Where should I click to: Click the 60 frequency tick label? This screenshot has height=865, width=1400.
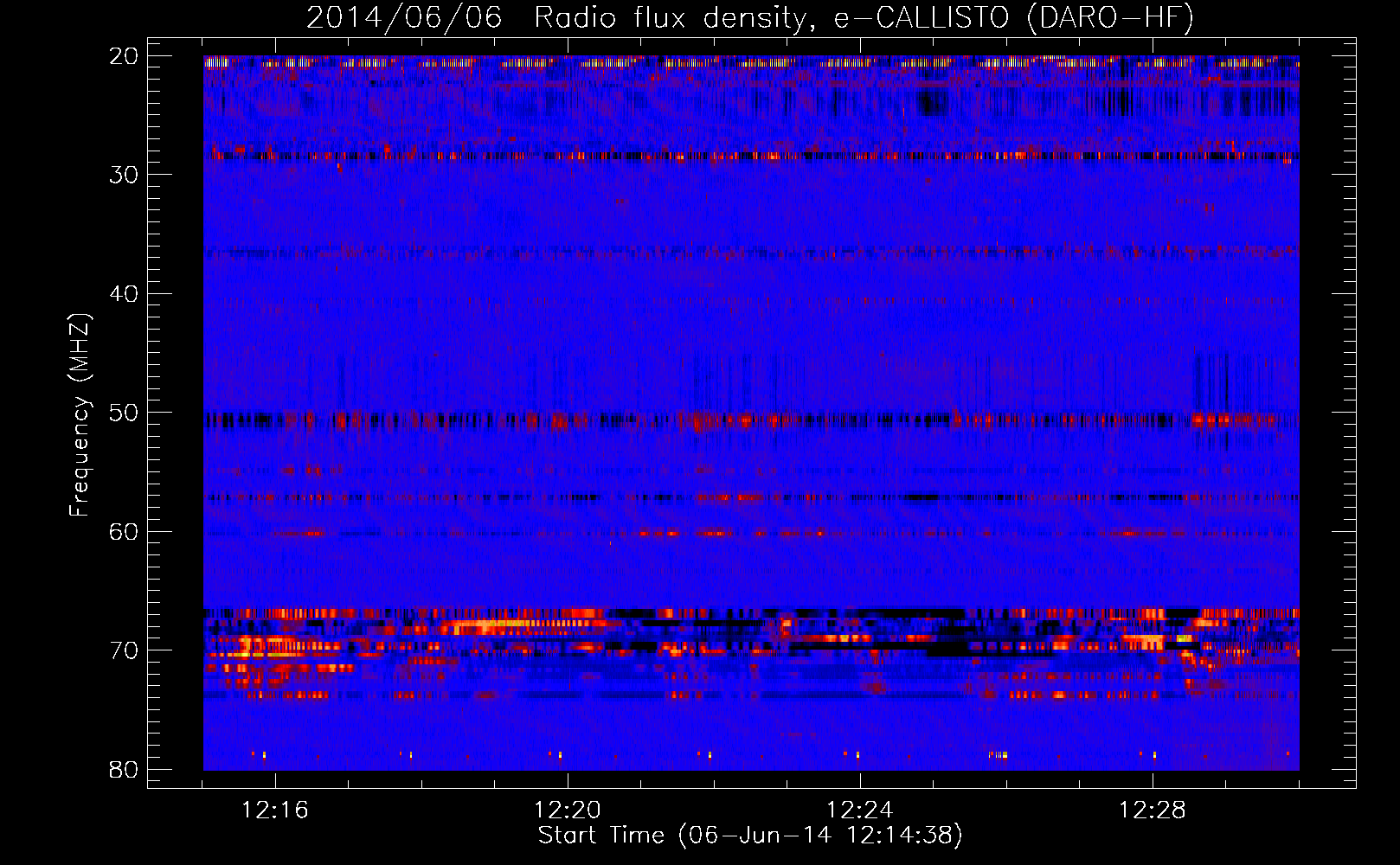[124, 532]
